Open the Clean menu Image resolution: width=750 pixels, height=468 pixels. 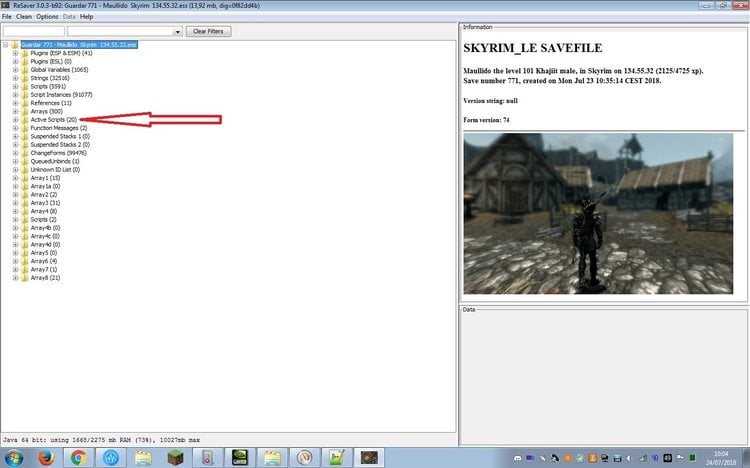[24, 17]
